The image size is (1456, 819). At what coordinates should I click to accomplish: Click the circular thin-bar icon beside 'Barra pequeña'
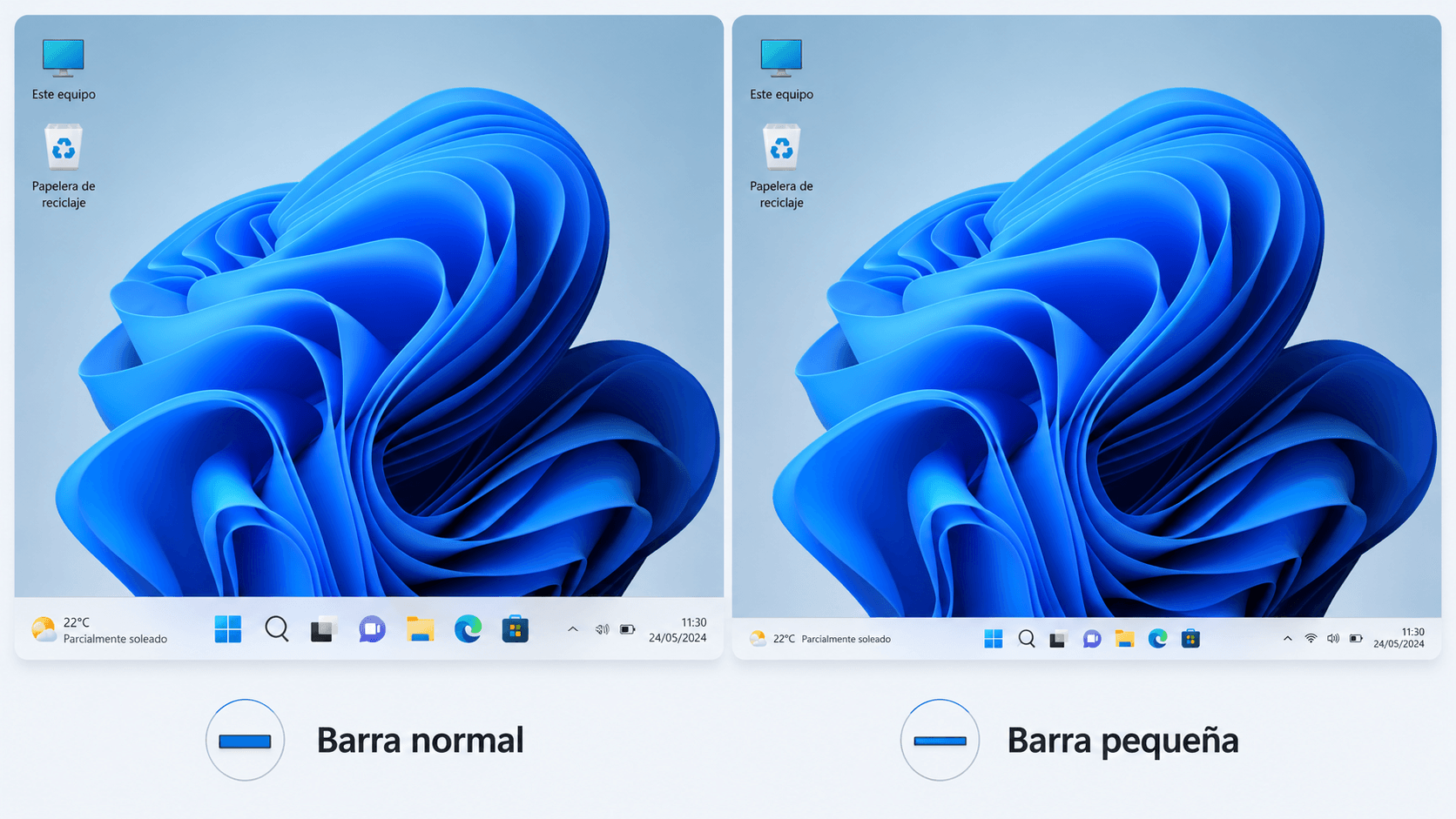(x=940, y=741)
